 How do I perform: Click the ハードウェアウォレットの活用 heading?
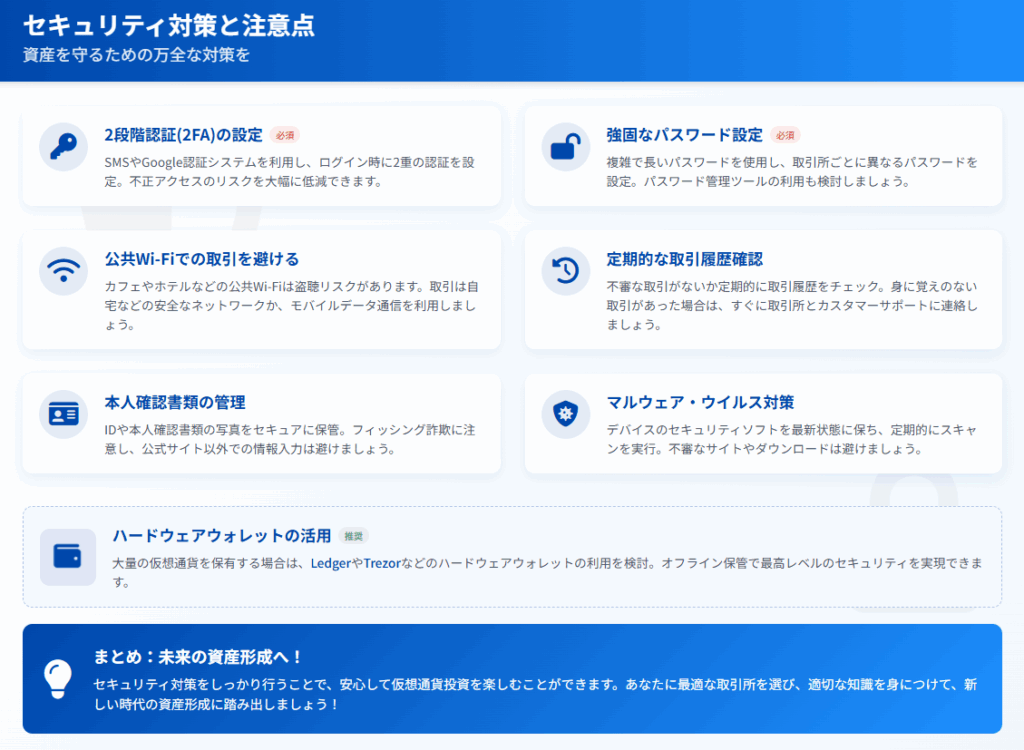pos(220,535)
